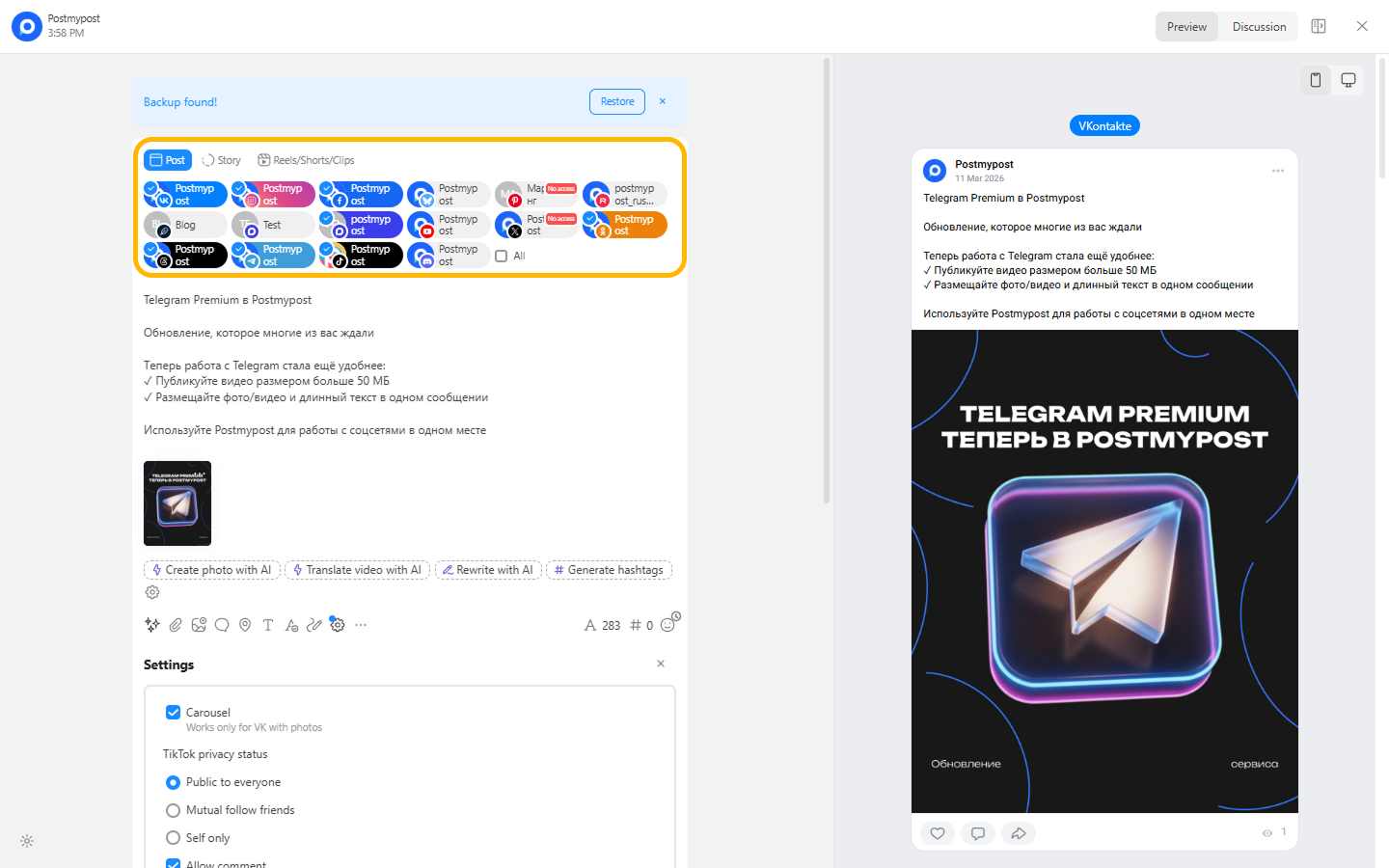Click the heart like icon in preview
The height and width of the screenshot is (868, 1389).
click(938, 833)
